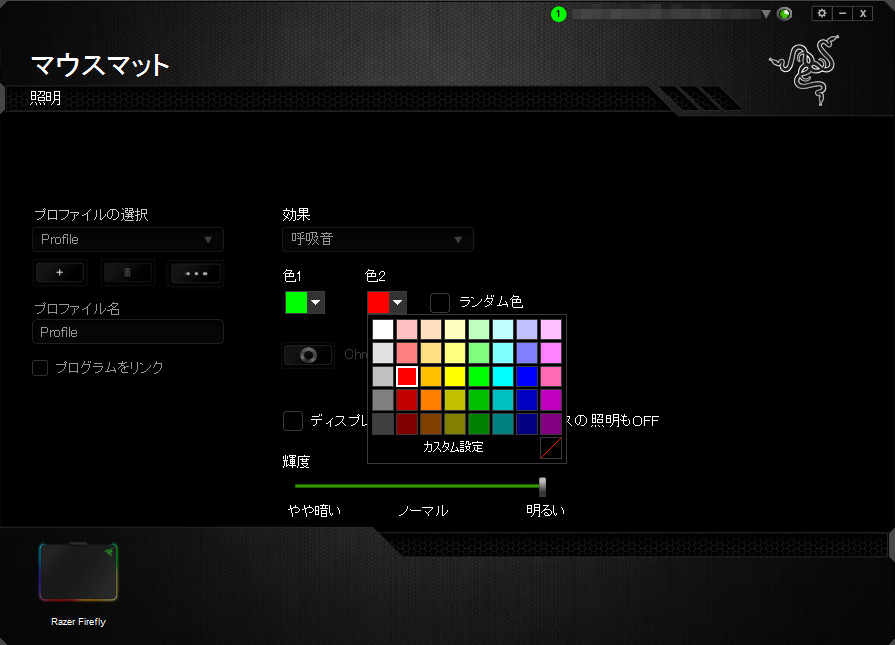This screenshot has height=645, width=895.
Task: Check the ディスプレイ lighting-off checkbox
Action: [293, 421]
